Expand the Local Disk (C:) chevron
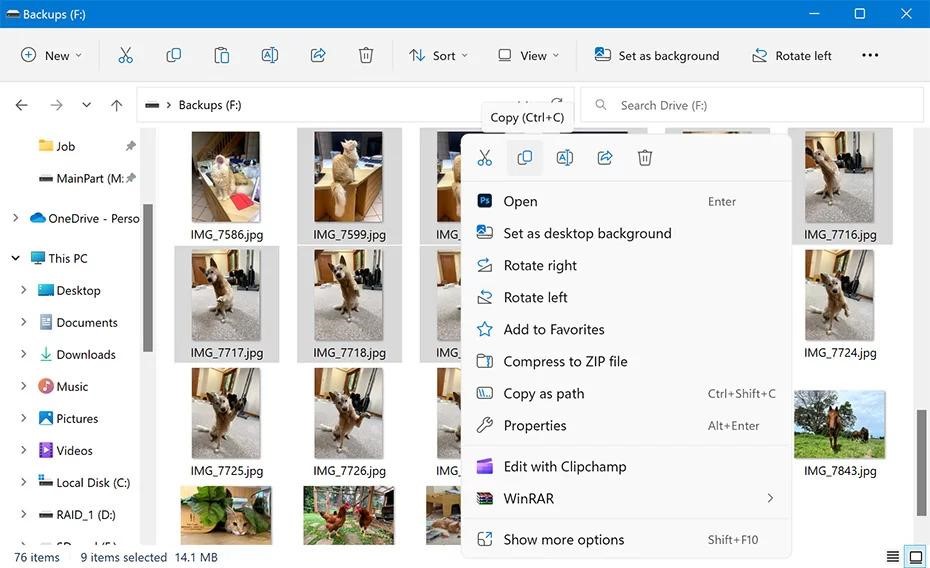This screenshot has height=568, width=930. 24,482
